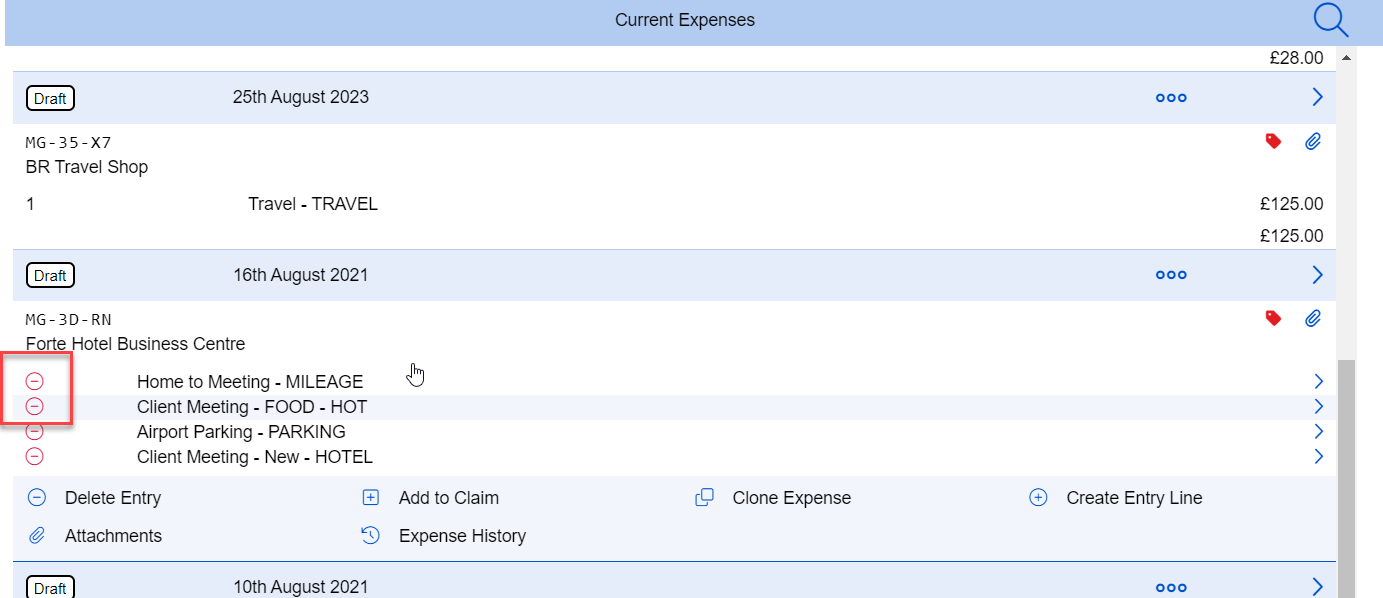Click the Expense History clock icon
Image resolution: width=1383 pixels, height=598 pixels.
coord(370,535)
